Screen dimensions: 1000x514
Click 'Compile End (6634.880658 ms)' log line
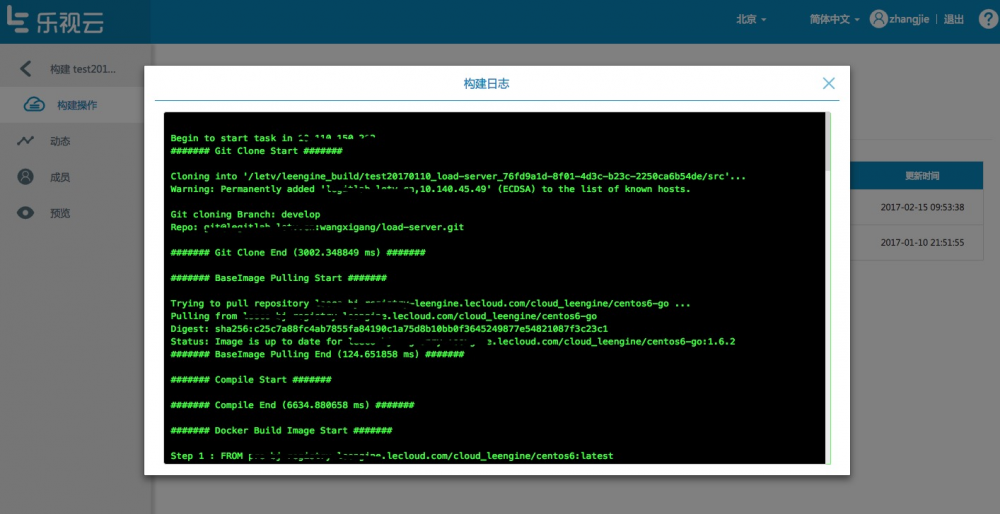292,406
